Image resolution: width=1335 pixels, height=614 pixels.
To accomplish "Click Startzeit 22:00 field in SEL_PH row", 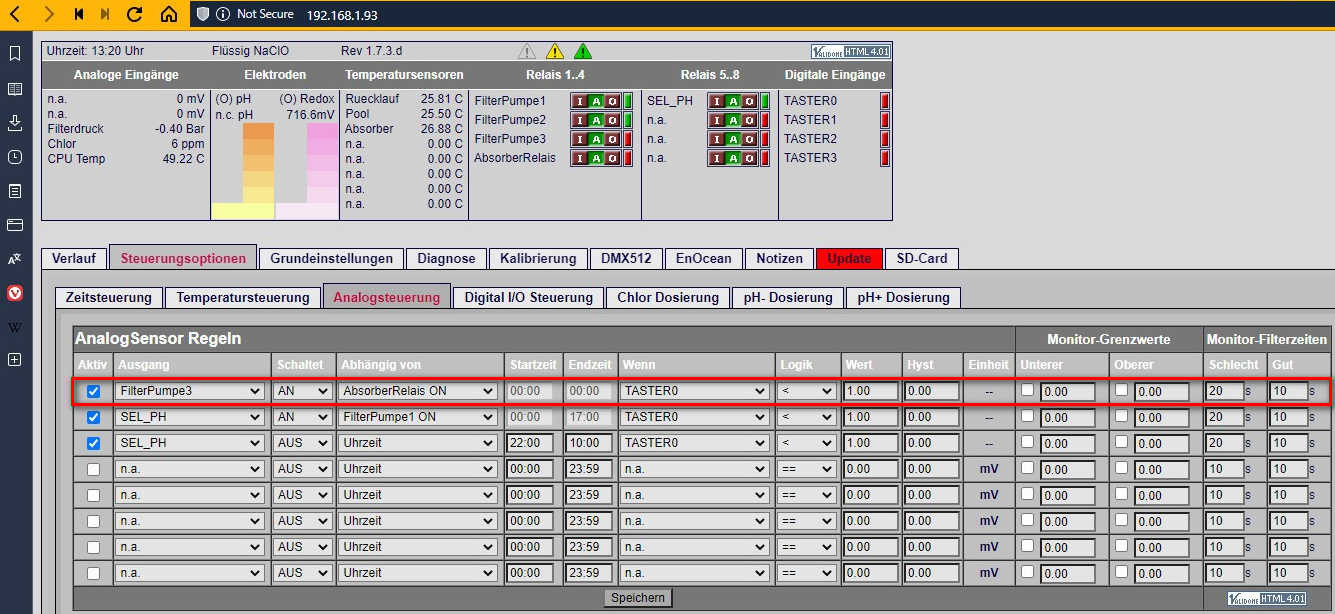I will (x=531, y=443).
